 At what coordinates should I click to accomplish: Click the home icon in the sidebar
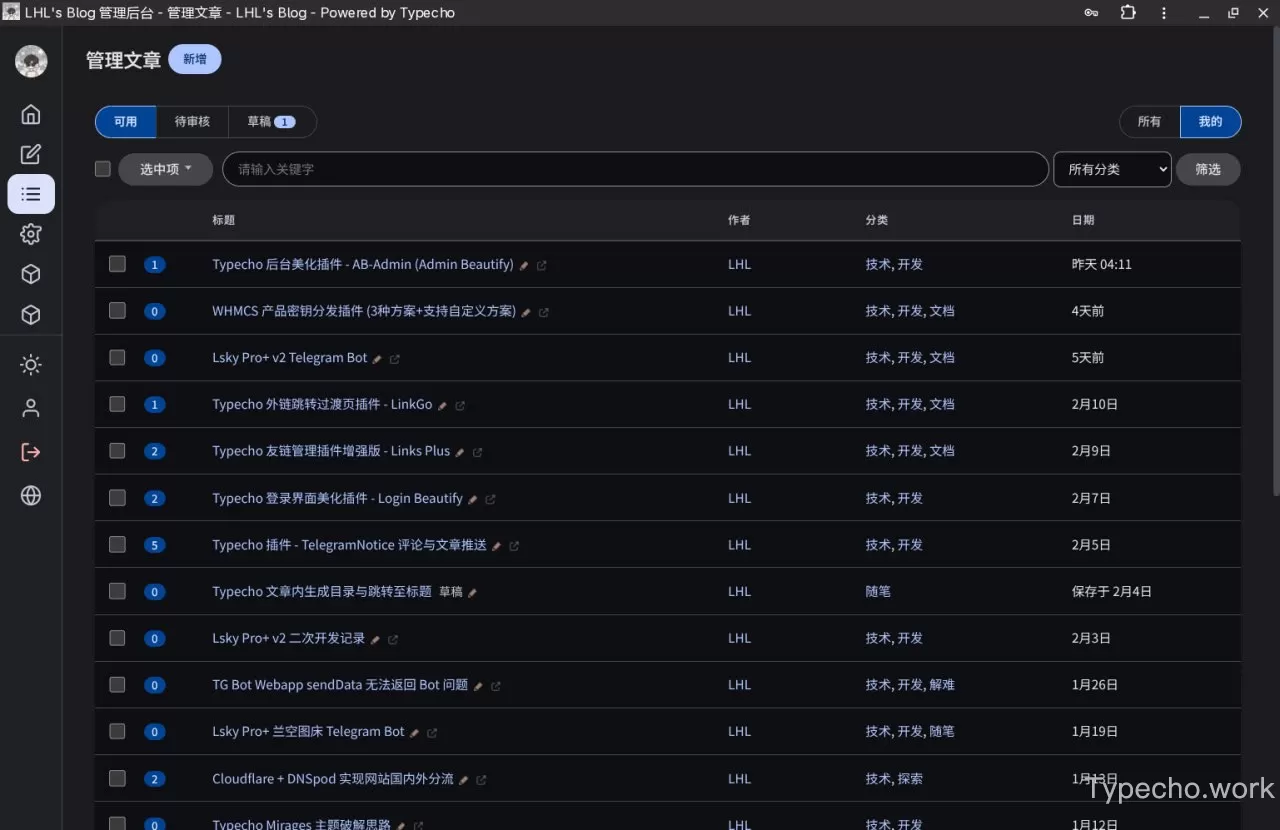[x=31, y=114]
